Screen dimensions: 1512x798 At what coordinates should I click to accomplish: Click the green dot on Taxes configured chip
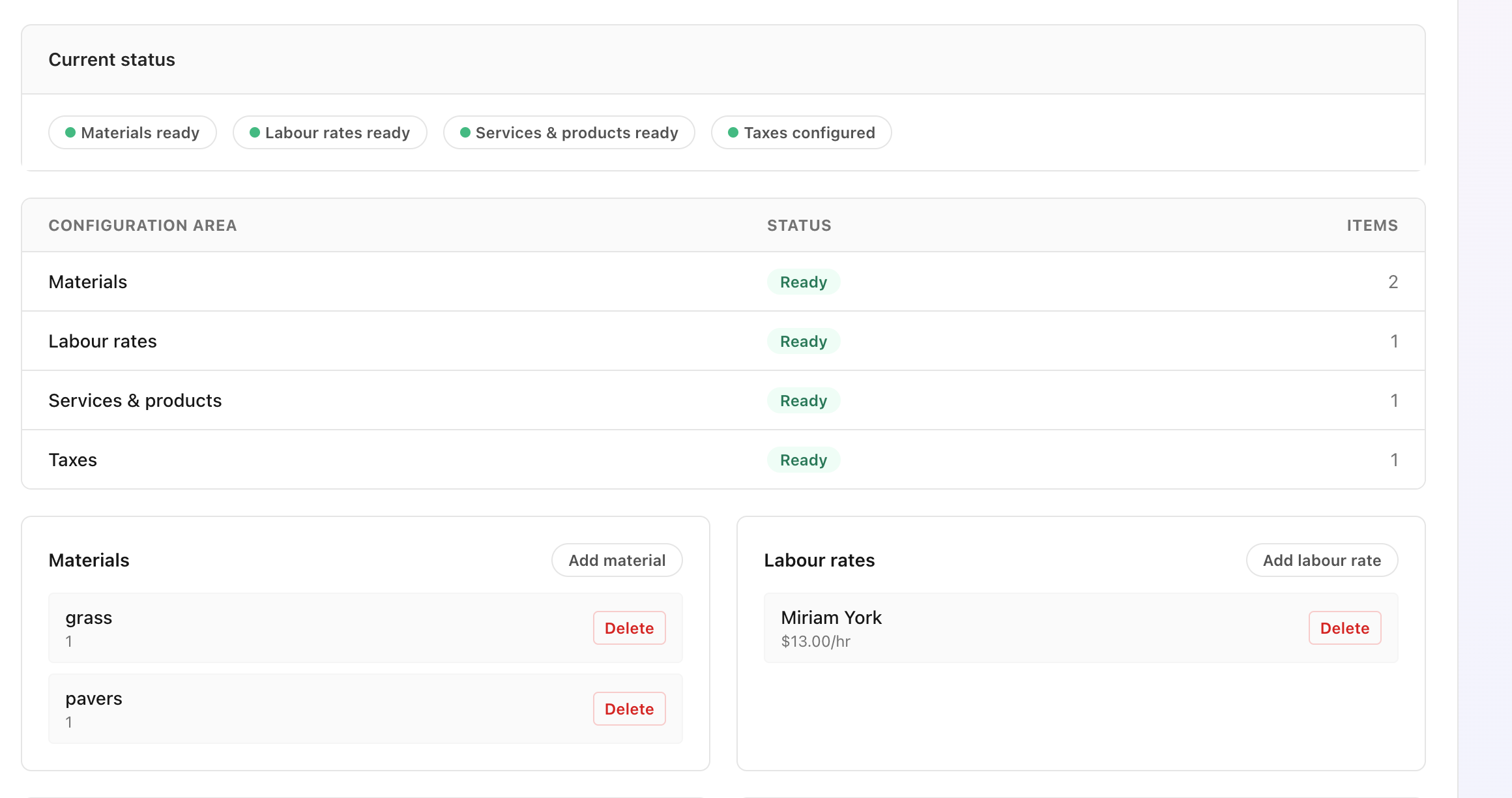tap(733, 132)
